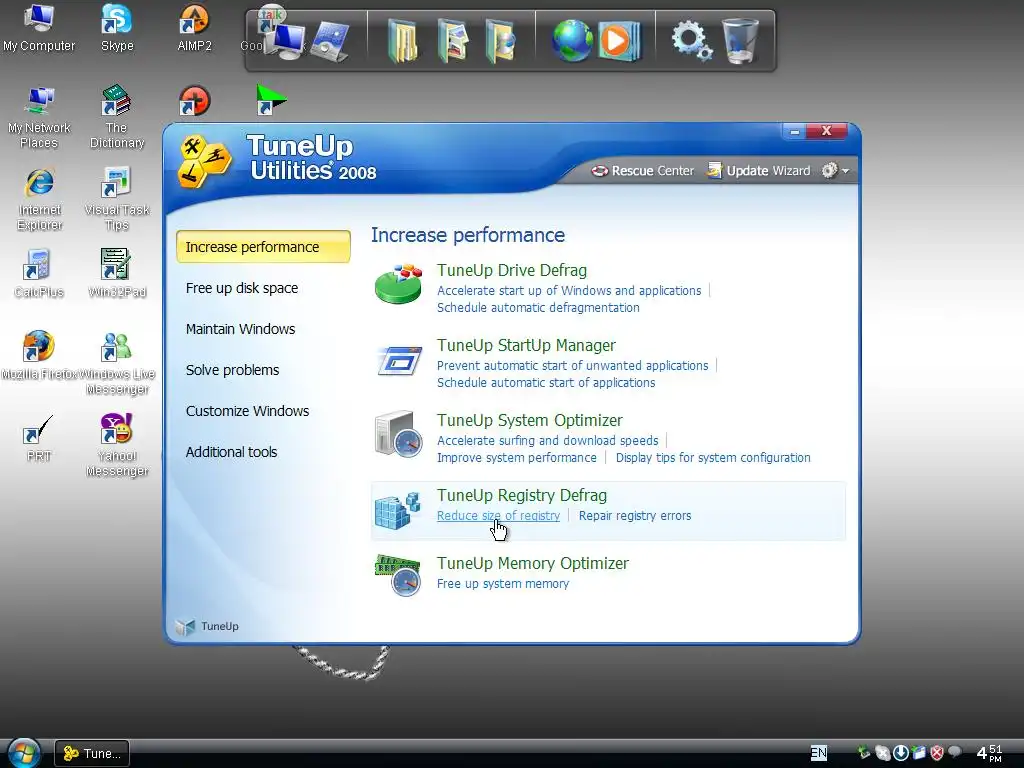Select the CalcPlus desktop shortcut

pos(39,273)
